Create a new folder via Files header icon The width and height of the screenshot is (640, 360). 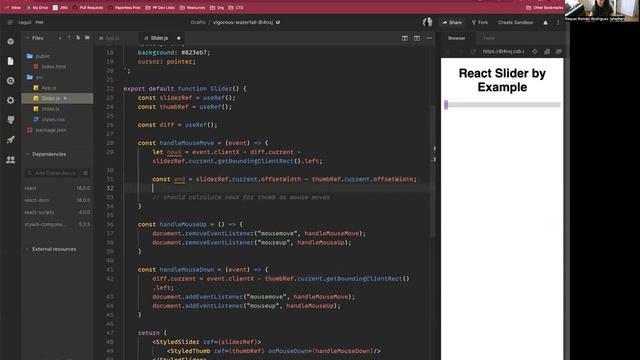pyautogui.click(x=87, y=38)
